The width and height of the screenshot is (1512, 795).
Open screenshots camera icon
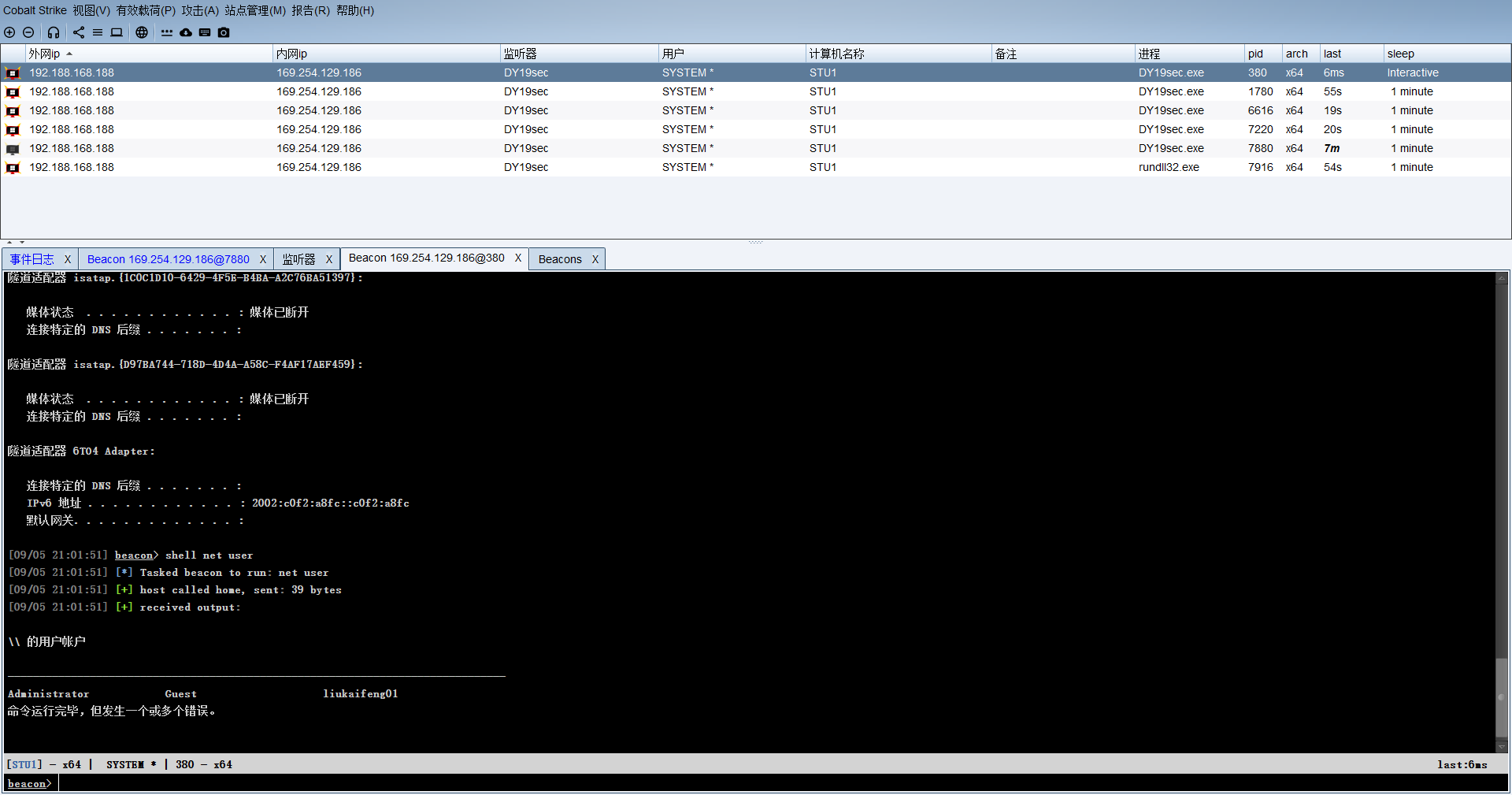click(224, 32)
